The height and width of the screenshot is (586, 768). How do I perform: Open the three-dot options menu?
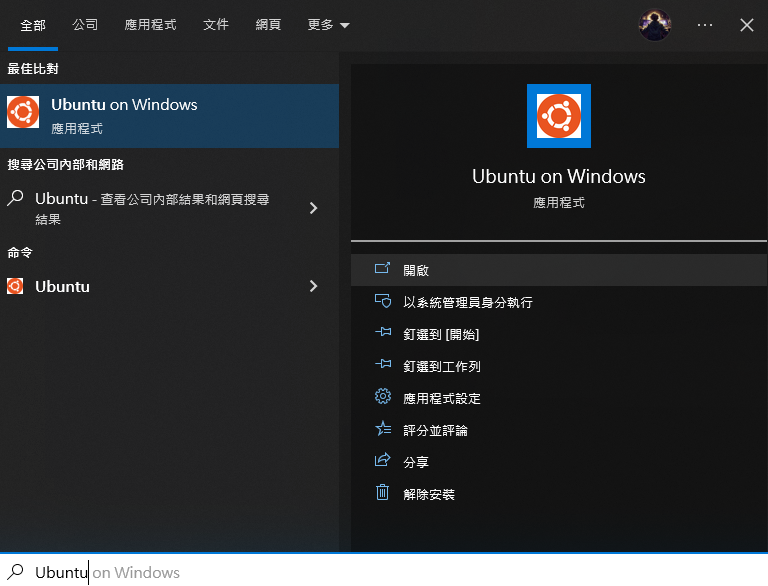[705, 24]
